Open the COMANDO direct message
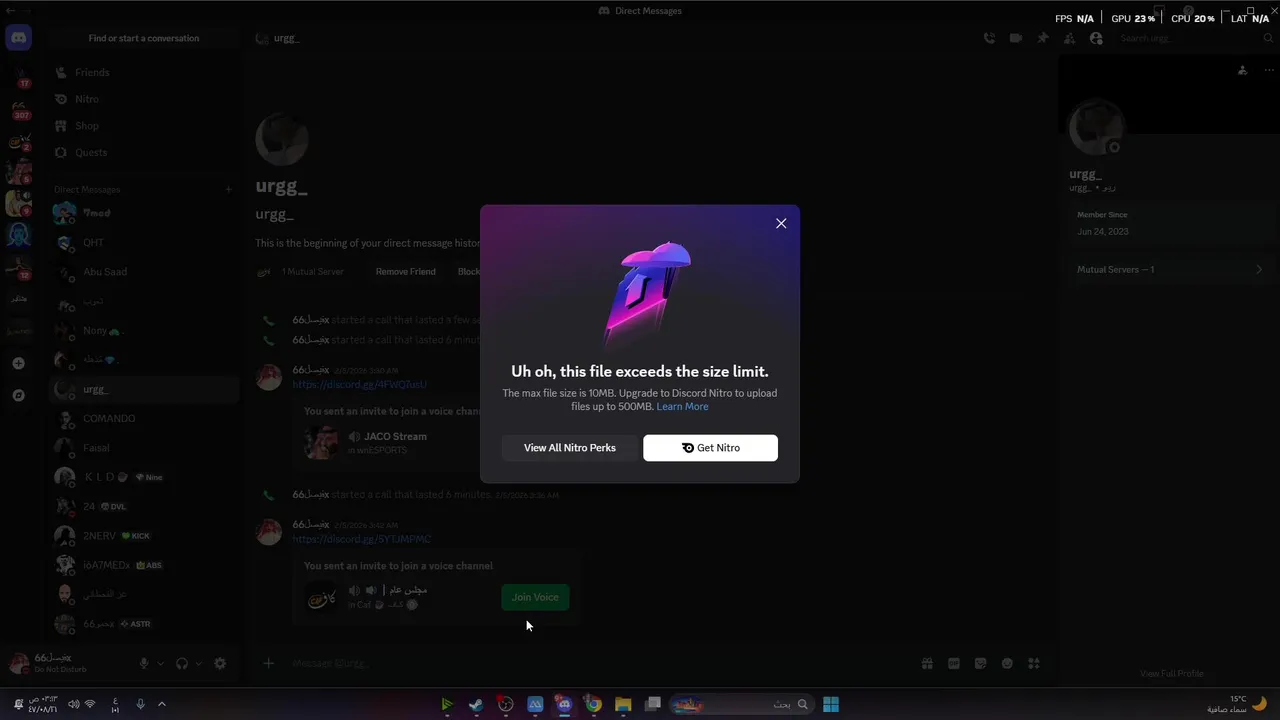The width and height of the screenshot is (1280, 720). coord(144,418)
